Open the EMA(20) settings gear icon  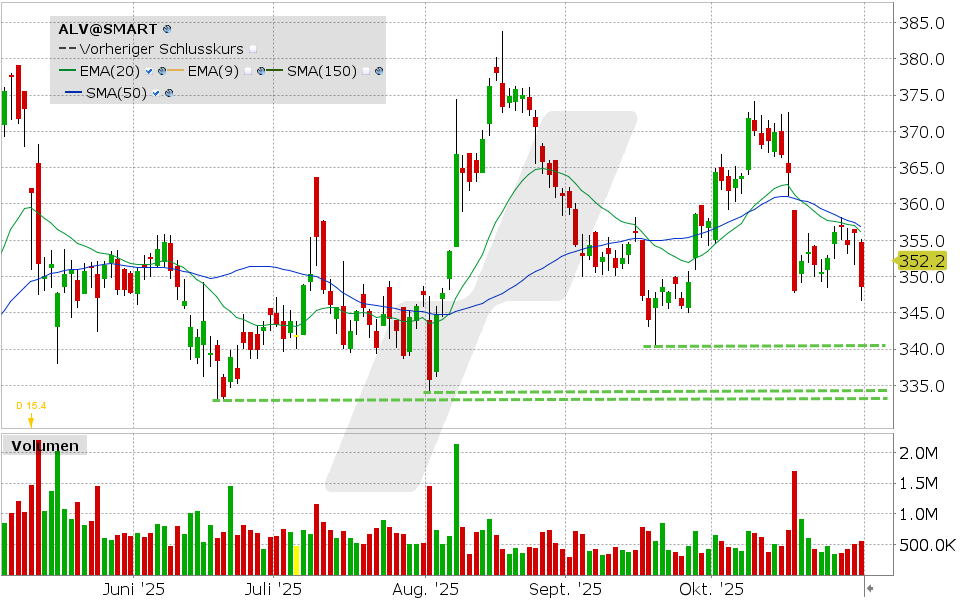[161, 70]
